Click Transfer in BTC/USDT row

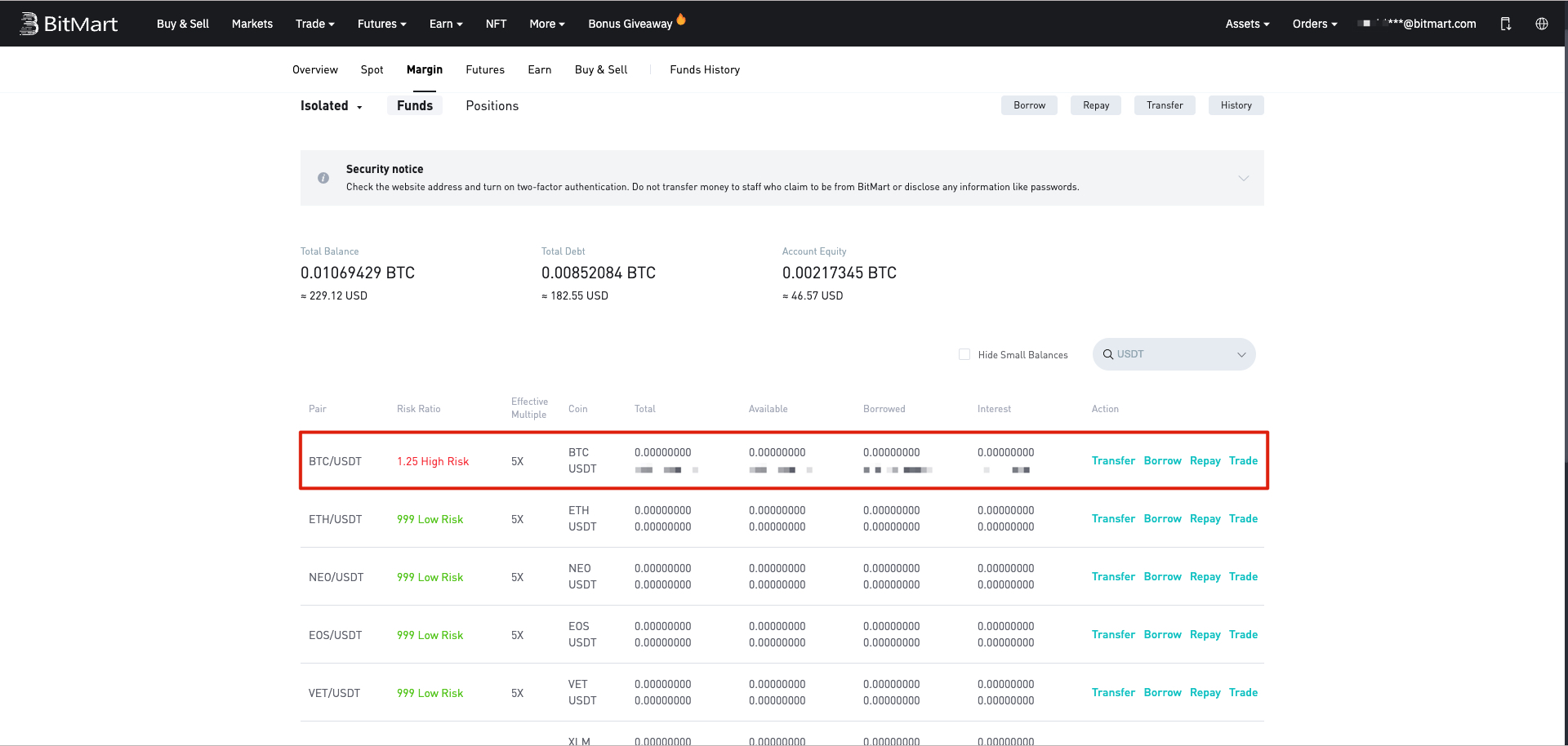pos(1113,461)
